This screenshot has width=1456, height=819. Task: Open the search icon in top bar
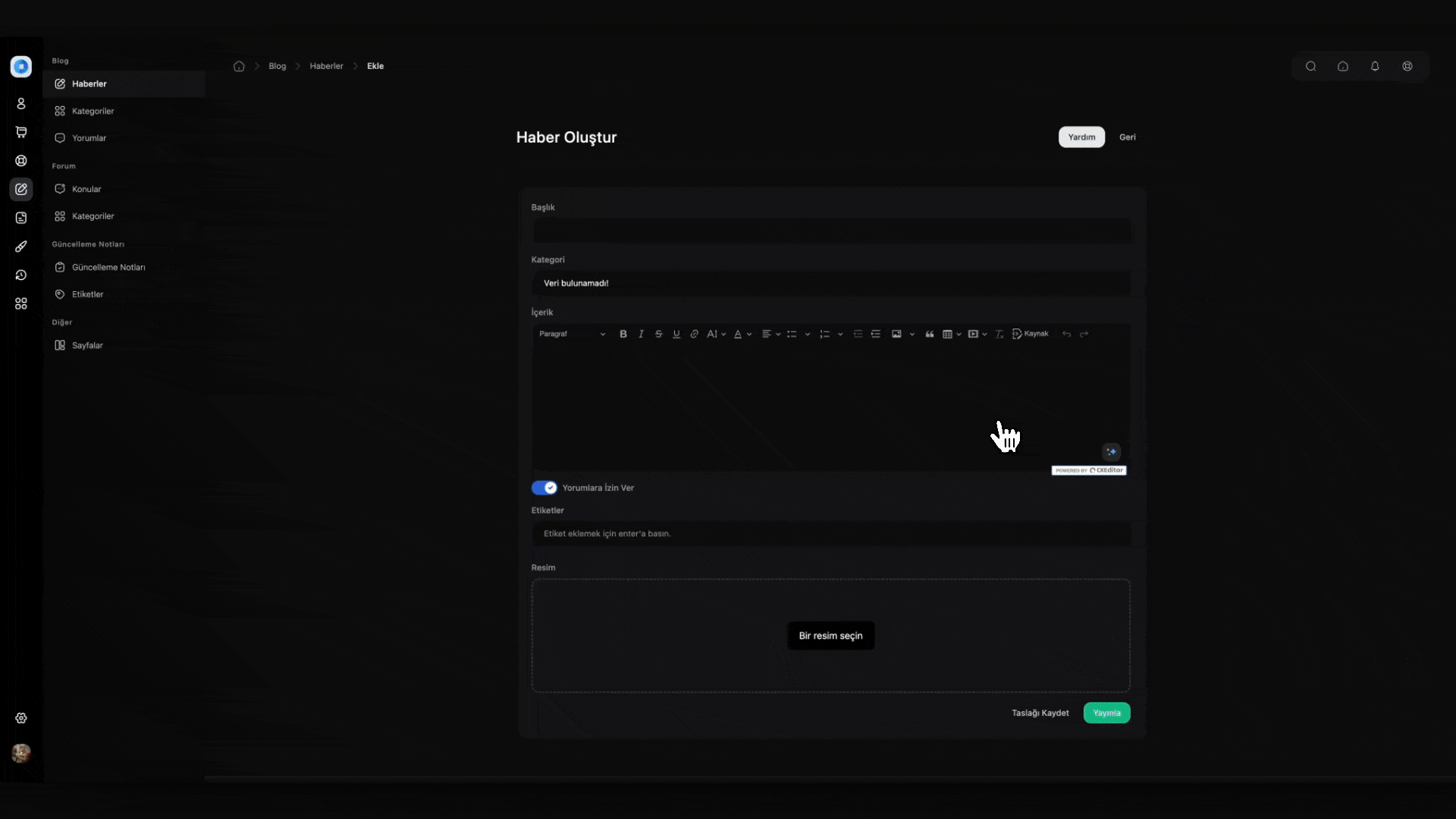(x=1310, y=66)
